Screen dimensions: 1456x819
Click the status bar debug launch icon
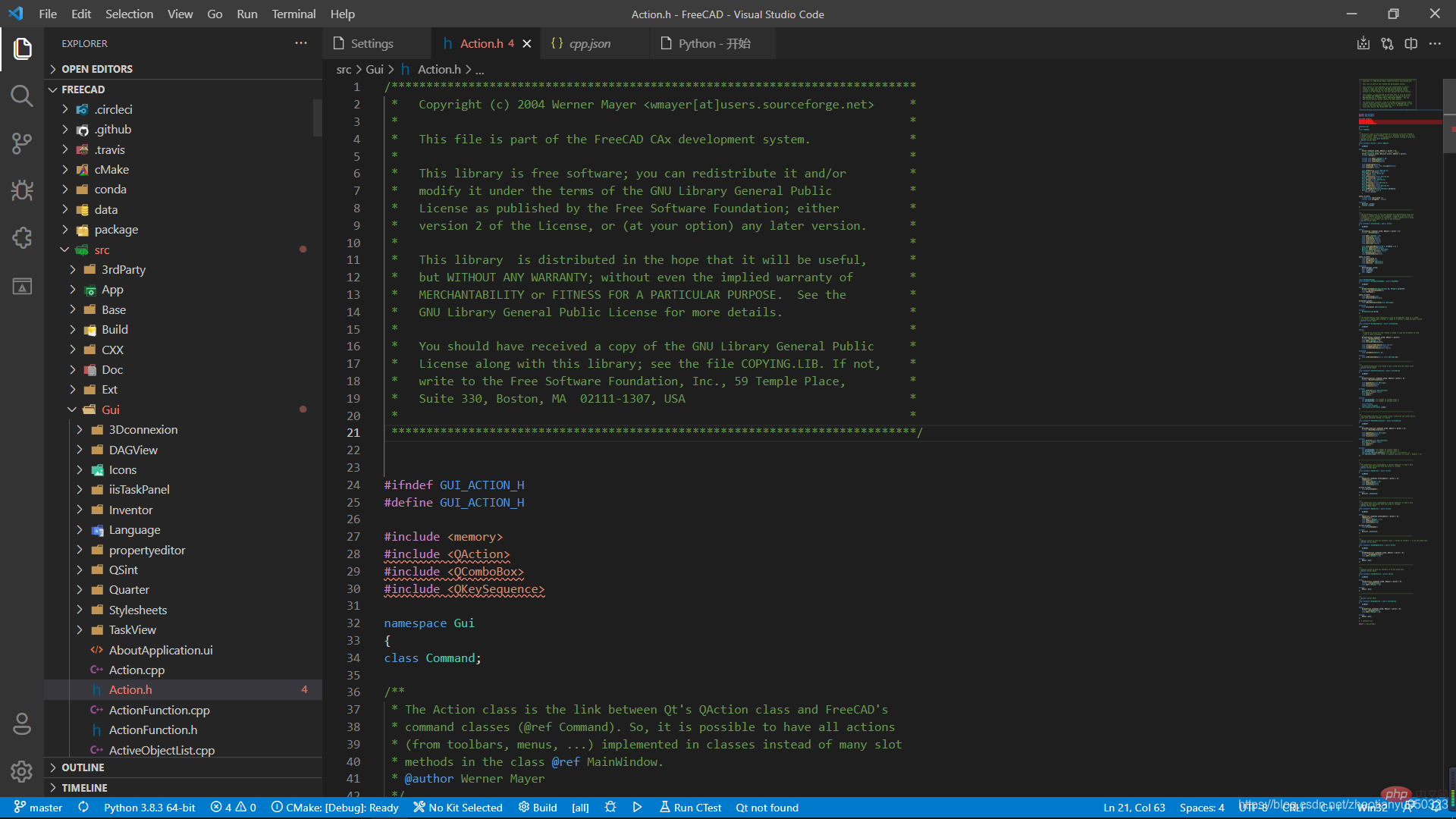(610, 808)
